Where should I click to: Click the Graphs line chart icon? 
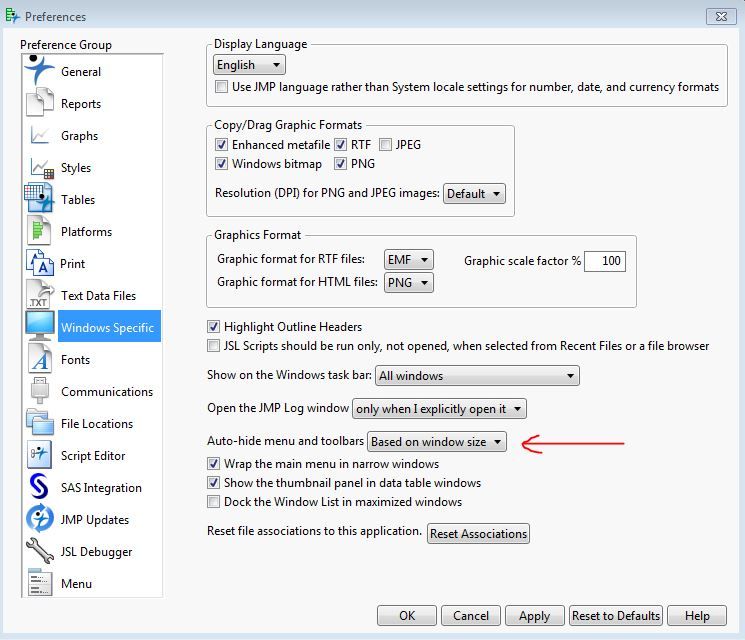[40, 135]
